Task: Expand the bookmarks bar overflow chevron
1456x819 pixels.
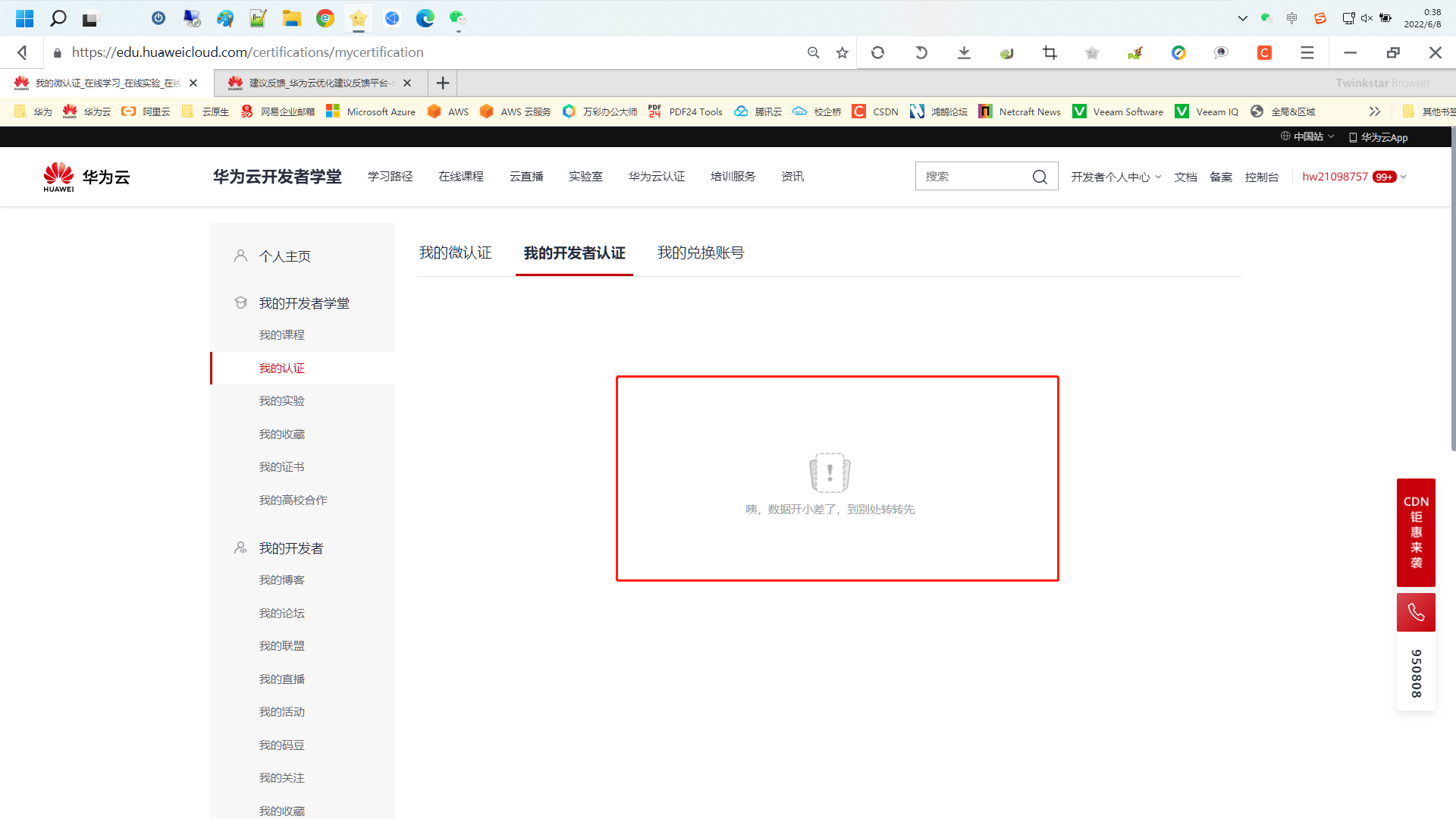Action: pos(1374,111)
